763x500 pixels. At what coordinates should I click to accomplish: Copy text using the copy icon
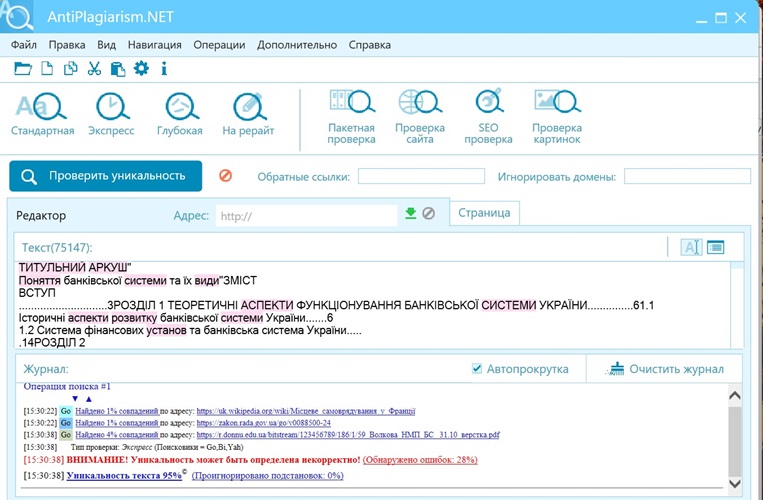pyautogui.click(x=71, y=69)
